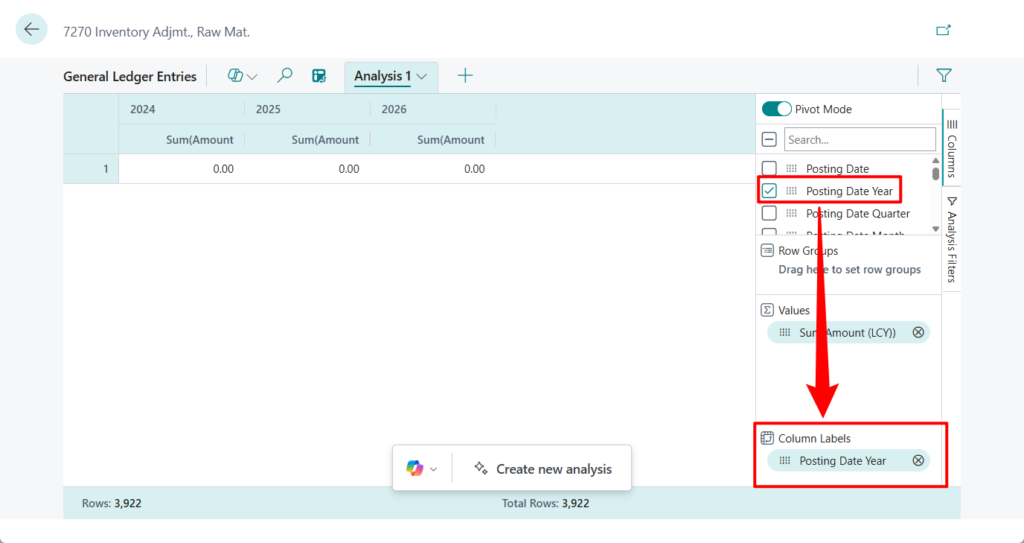Viewport: 1024px width, 543px height.
Task: Add a new analysis tab with plus
Action: (x=465, y=76)
